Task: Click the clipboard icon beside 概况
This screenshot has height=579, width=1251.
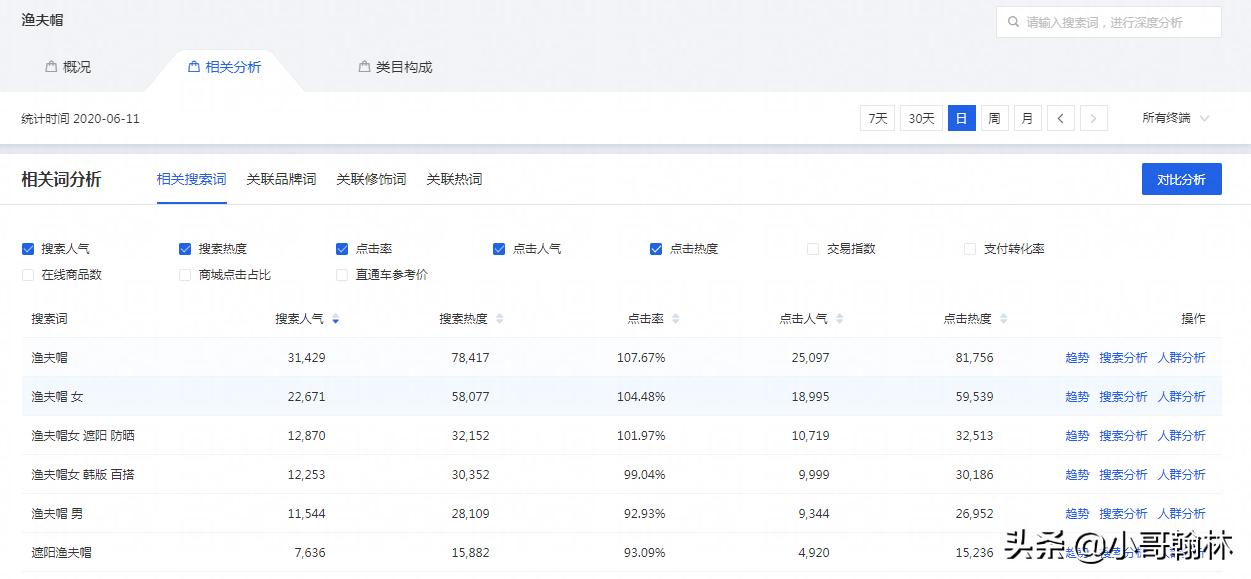Action: click(x=52, y=66)
